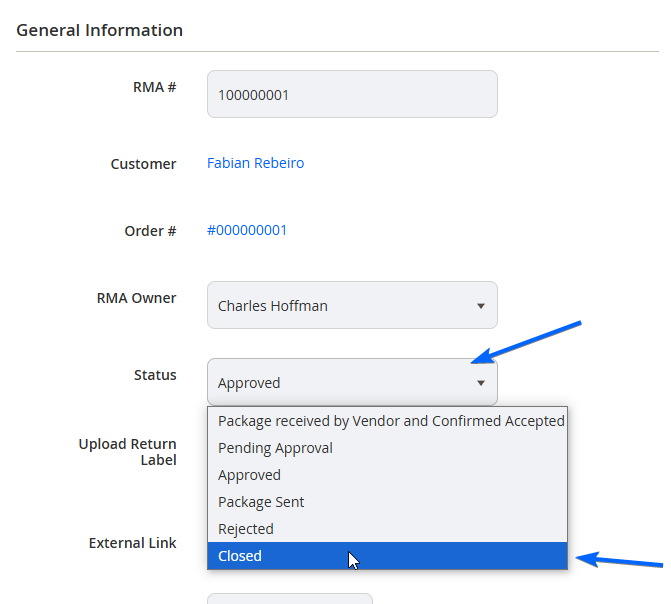The height and width of the screenshot is (604, 671).
Task: Select the Closed status option
Action: (x=387, y=556)
